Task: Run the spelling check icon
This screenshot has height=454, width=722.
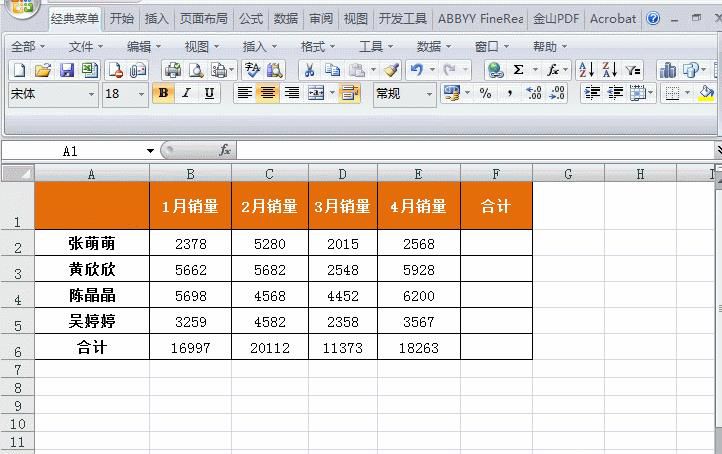Action: click(252, 70)
